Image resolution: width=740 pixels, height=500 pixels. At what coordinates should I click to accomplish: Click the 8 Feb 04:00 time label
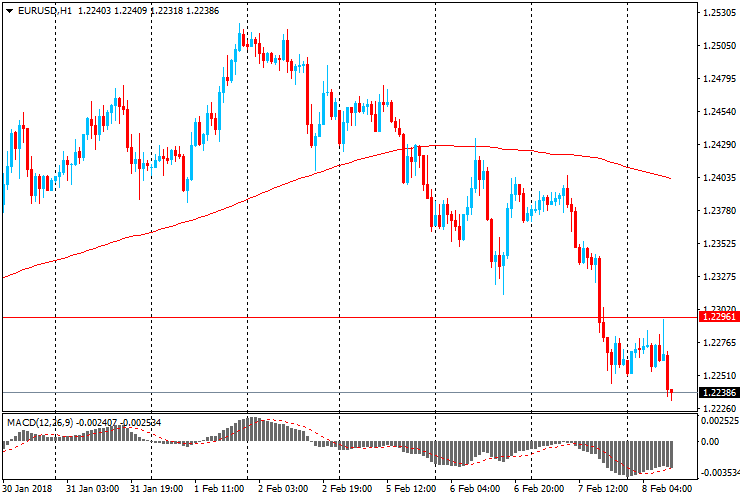pyautogui.click(x=667, y=489)
